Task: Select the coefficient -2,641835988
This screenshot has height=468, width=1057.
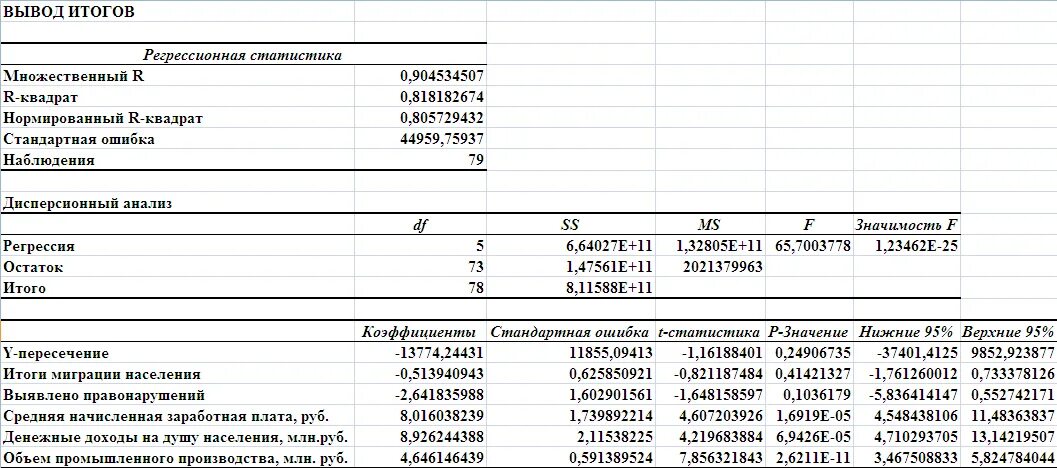Action: click(x=440, y=395)
